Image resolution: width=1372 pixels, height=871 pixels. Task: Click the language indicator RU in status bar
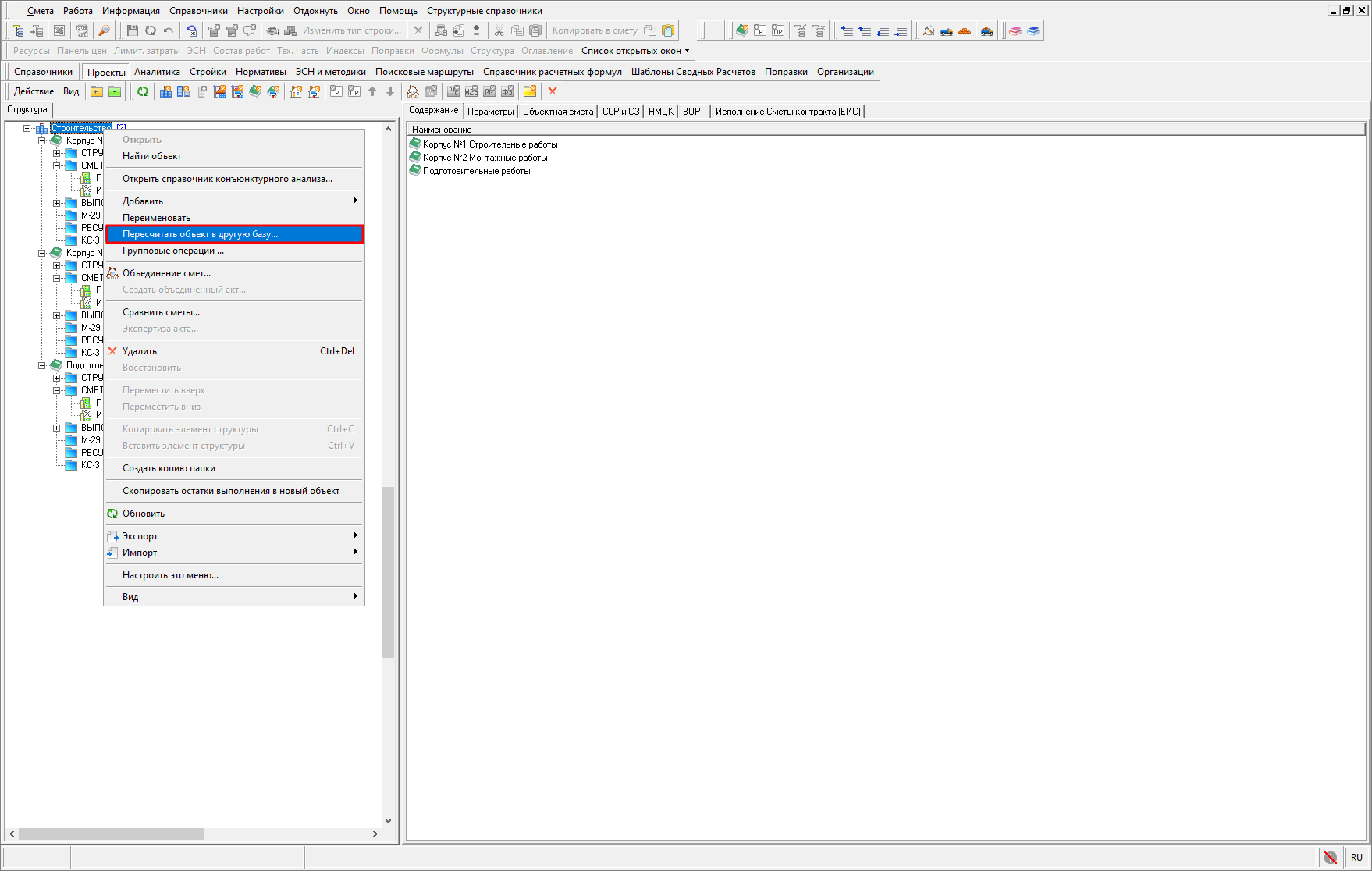[x=1356, y=857]
